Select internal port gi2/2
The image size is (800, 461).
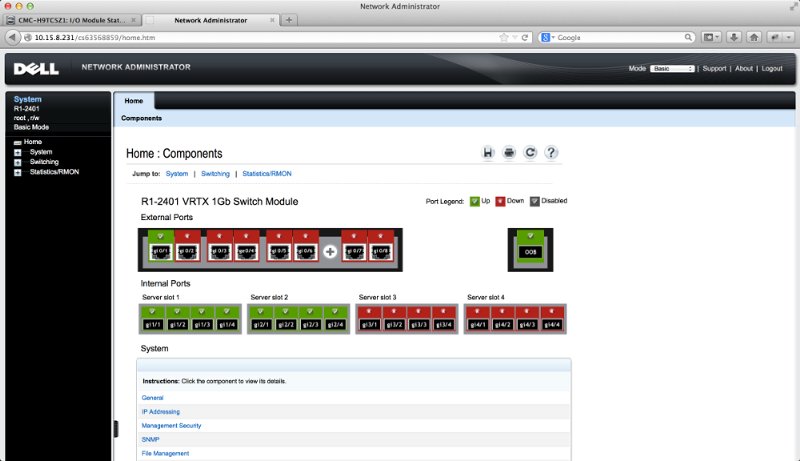coord(286,319)
